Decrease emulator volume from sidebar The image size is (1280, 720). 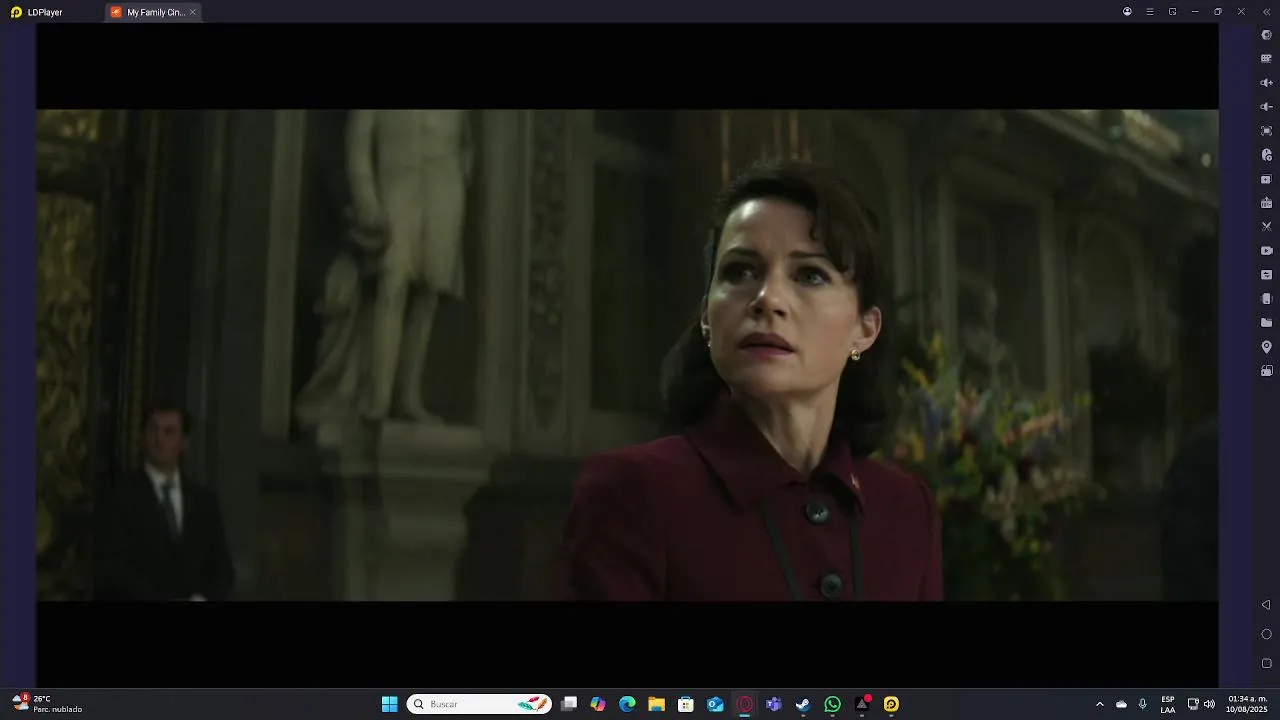point(1266,107)
